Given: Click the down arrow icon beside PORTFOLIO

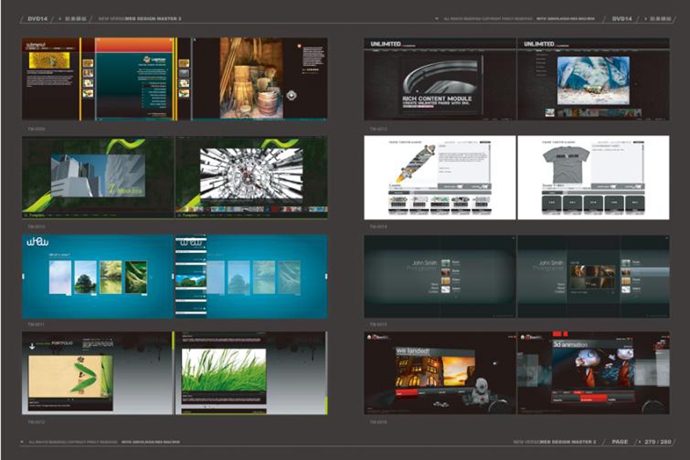Looking at the screenshot, I should click(x=32, y=346).
